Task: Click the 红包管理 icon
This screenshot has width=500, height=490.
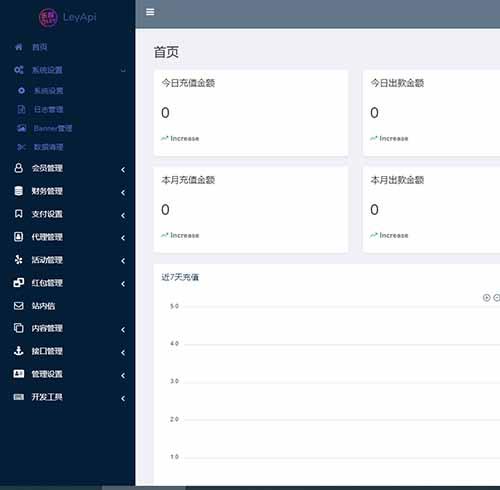Action: (19, 283)
